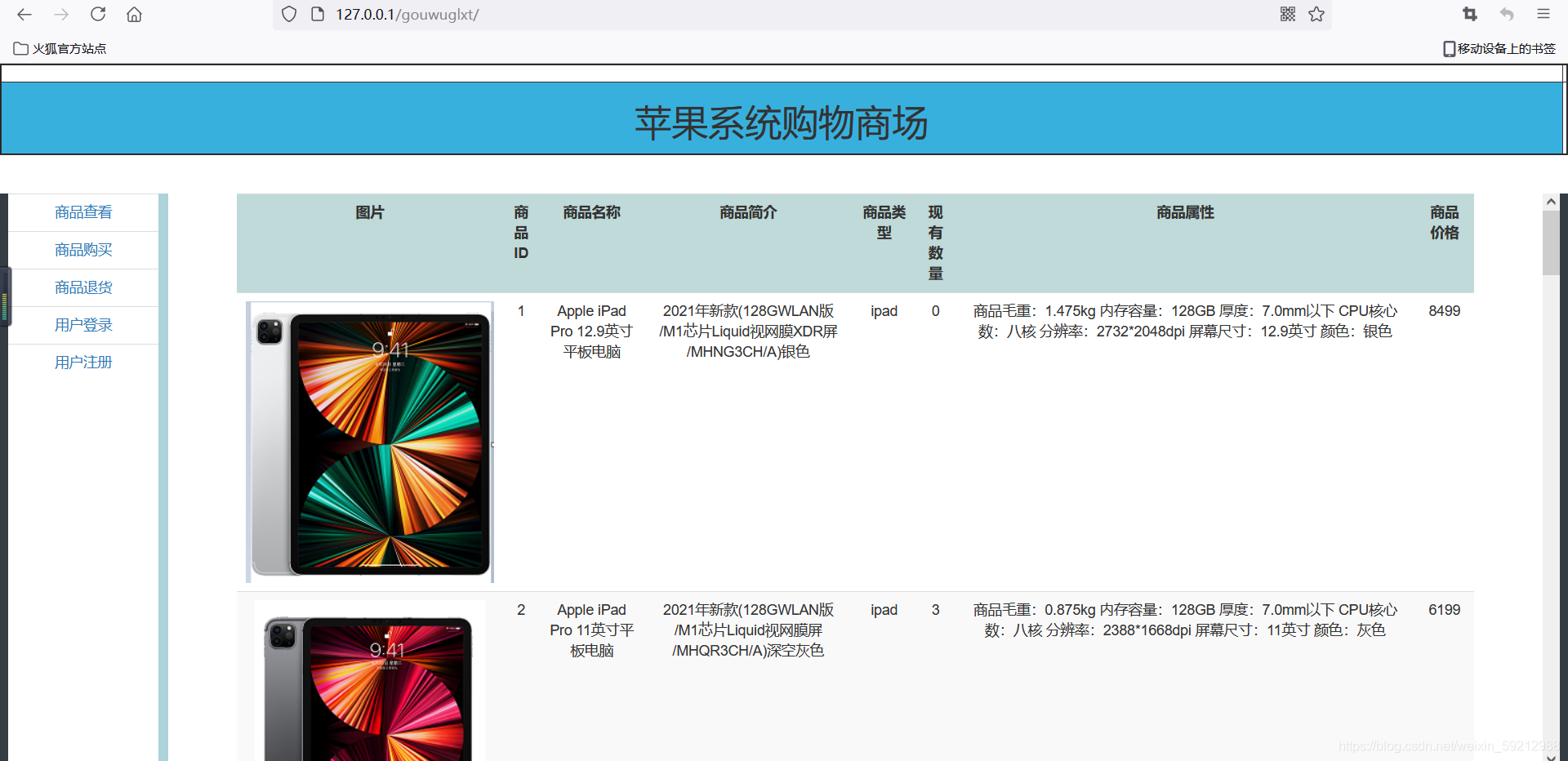Click the 商品类型 column header

click(884, 222)
